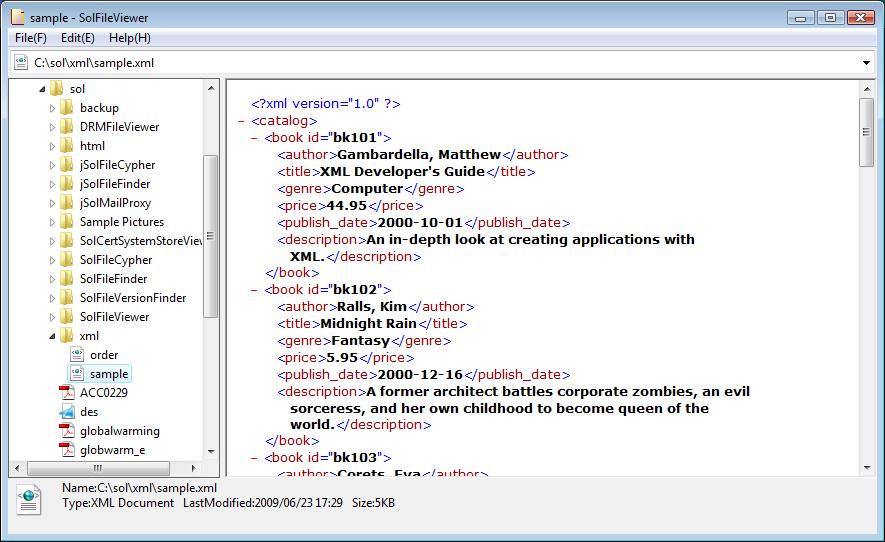This screenshot has height=542, width=885.
Task: Click the order XML file icon
Action: coord(77,355)
